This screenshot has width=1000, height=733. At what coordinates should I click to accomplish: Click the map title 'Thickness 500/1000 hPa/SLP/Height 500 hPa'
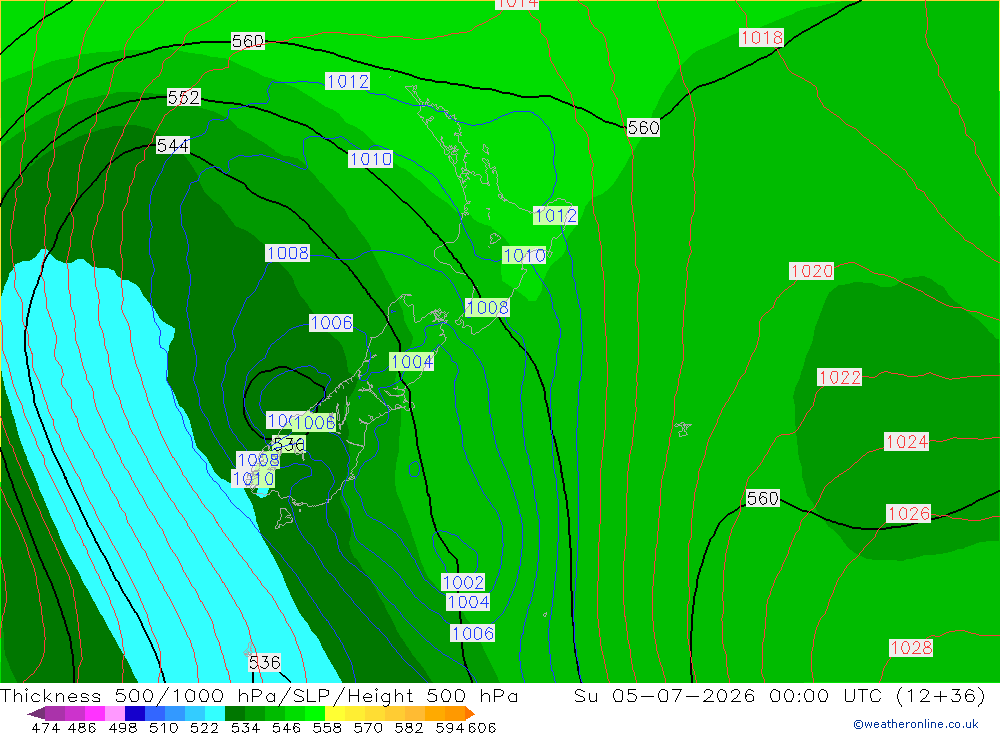click(x=259, y=695)
